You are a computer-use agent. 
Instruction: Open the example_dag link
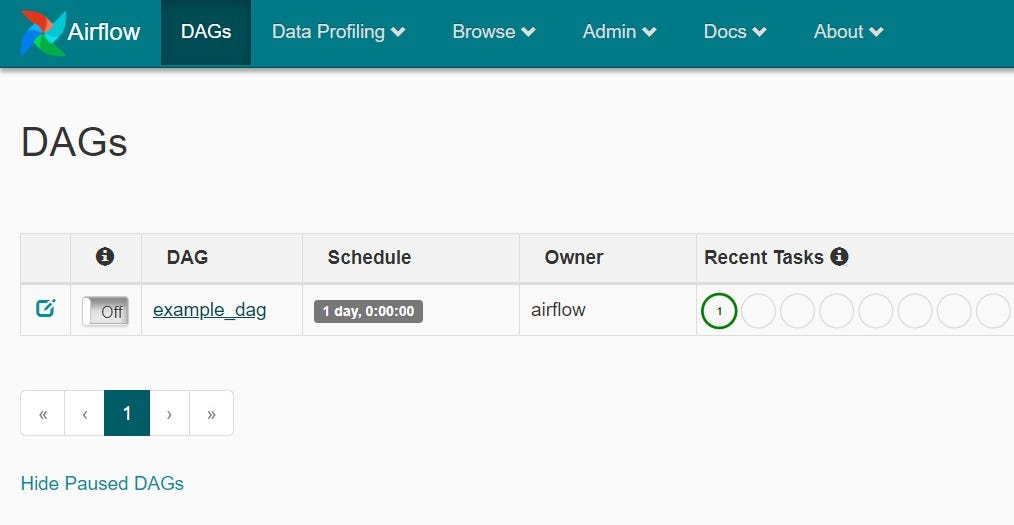point(210,310)
